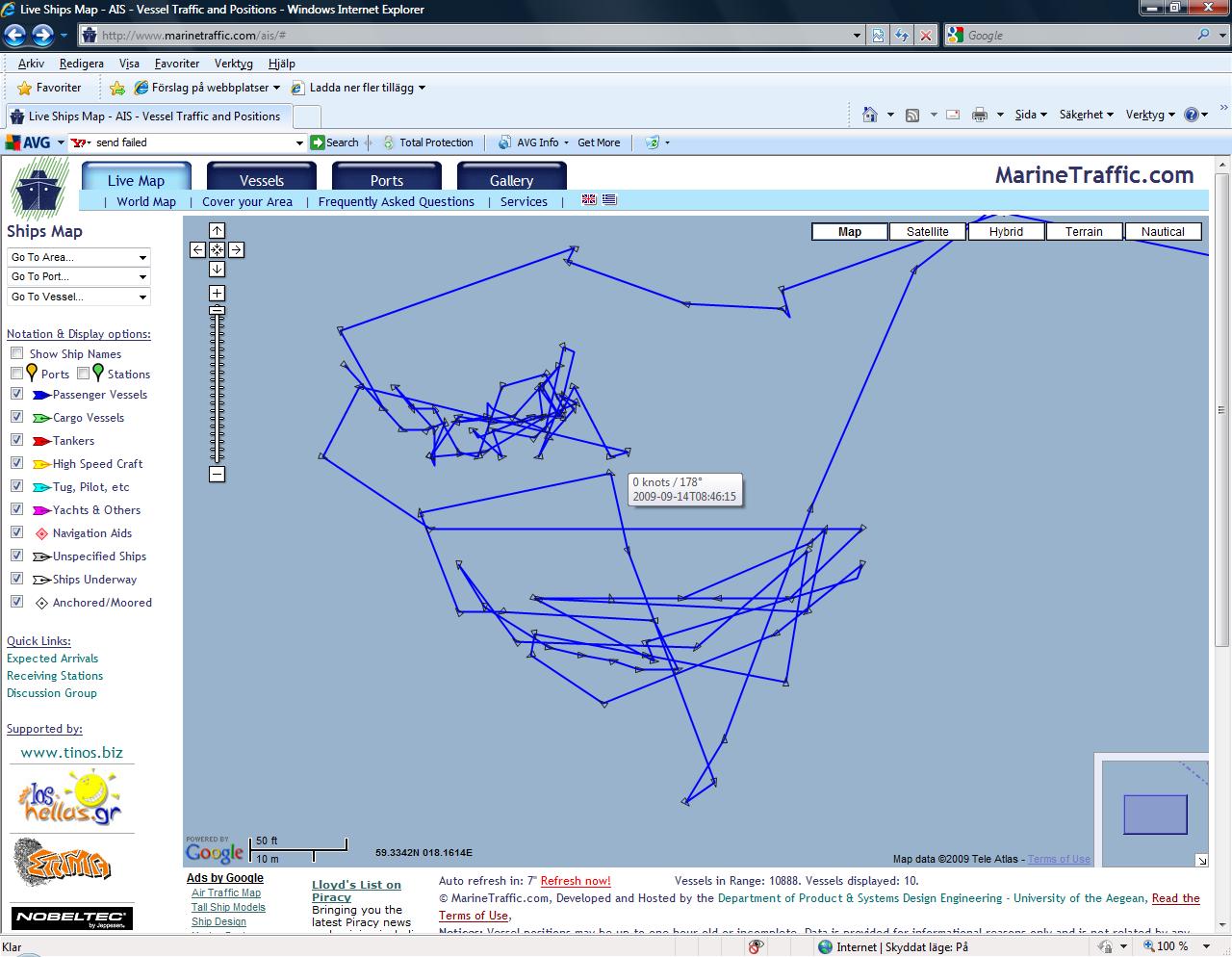Open the Frequently Asked Questions link
1232x957 pixels.
point(397,201)
